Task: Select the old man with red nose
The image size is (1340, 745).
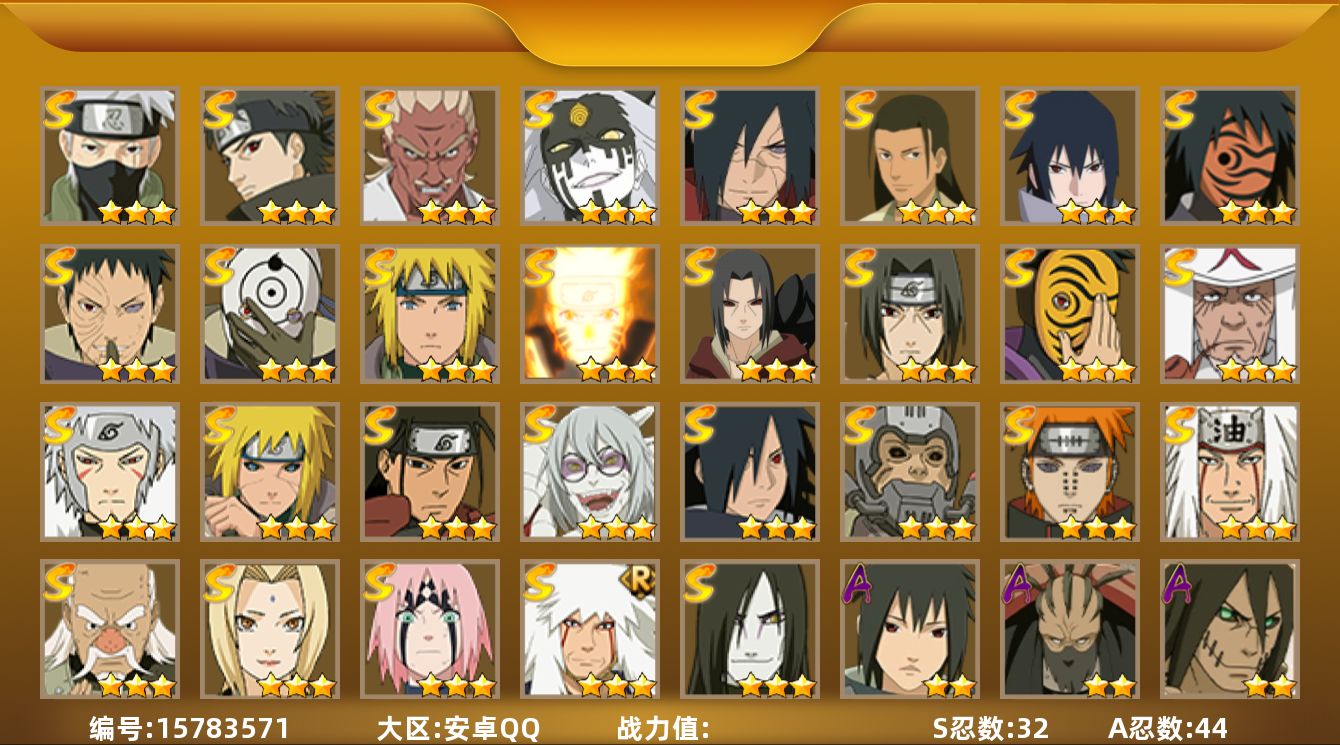Action: tap(109, 629)
